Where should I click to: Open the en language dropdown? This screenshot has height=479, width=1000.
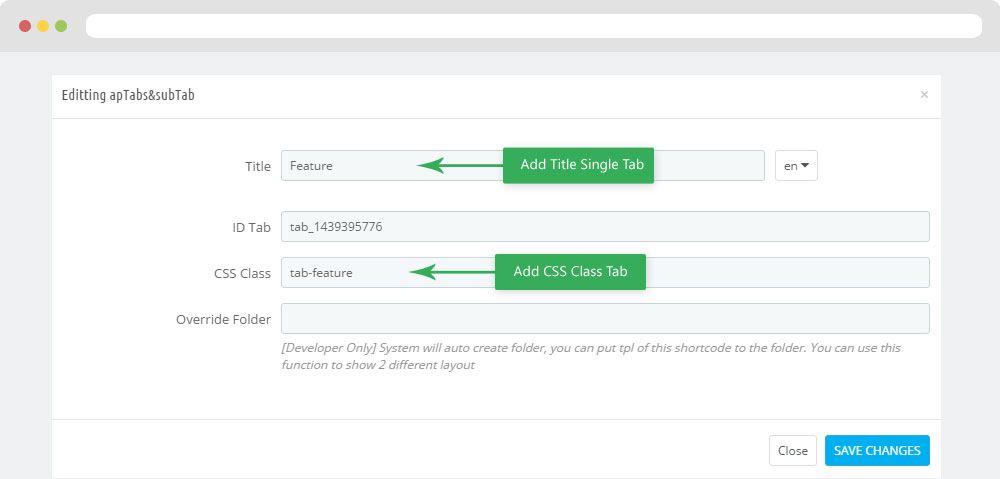coord(796,166)
